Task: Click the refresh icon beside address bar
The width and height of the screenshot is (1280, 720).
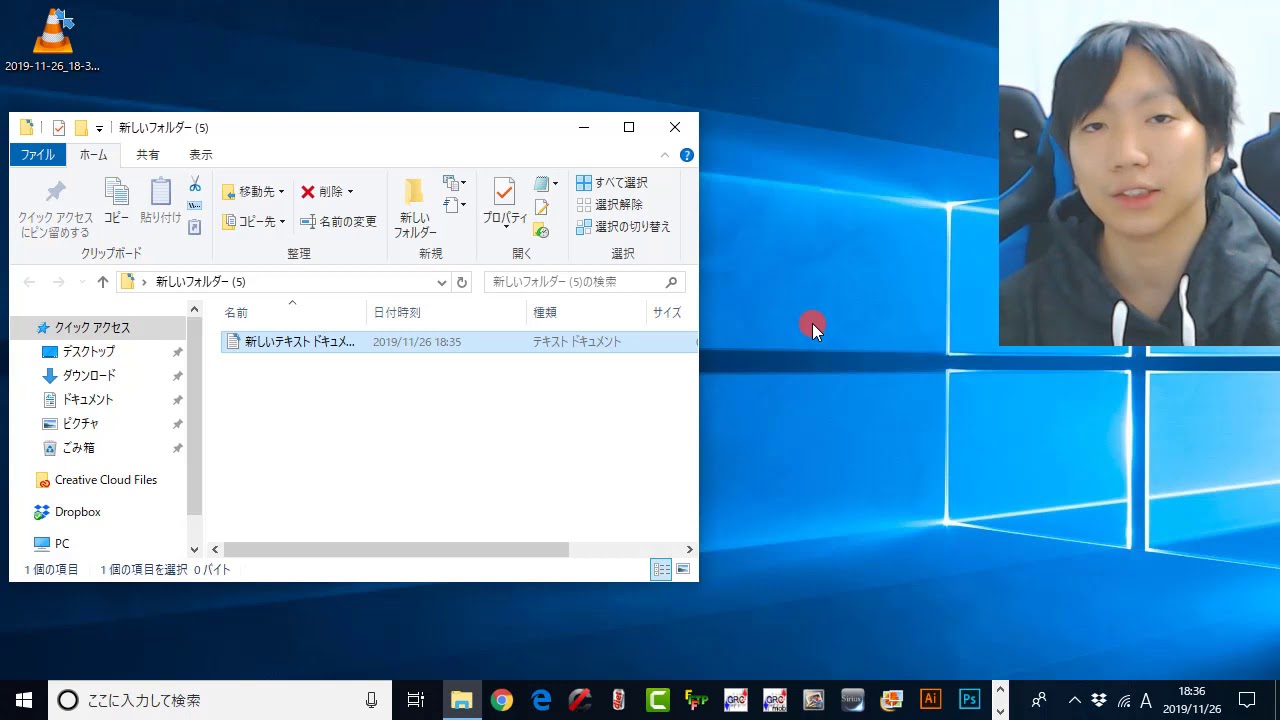Action: coord(462,282)
